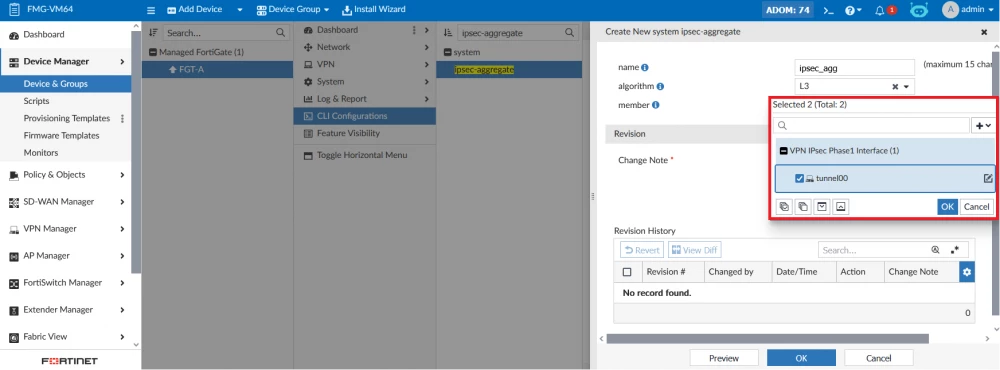Click the Add Device button
This screenshot has width=1000, height=370.
click(195, 10)
